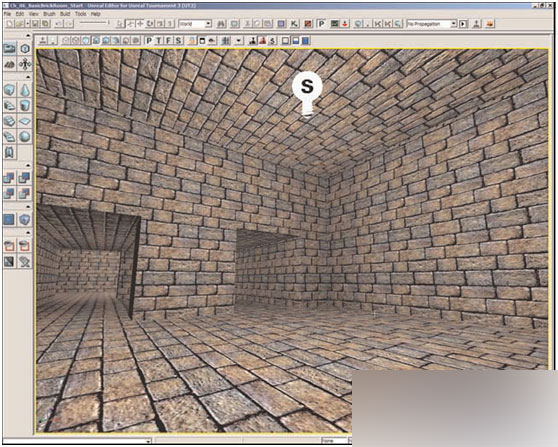
Task: Open the Help menu
Action: click(x=95, y=14)
